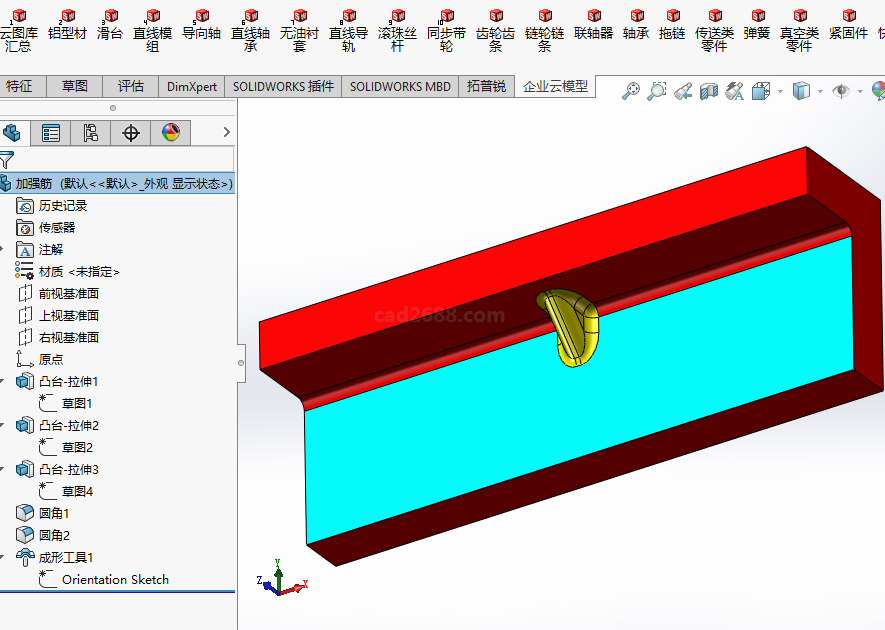Toggle the Section View tool
The width and height of the screenshot is (885, 630).
(x=709, y=92)
